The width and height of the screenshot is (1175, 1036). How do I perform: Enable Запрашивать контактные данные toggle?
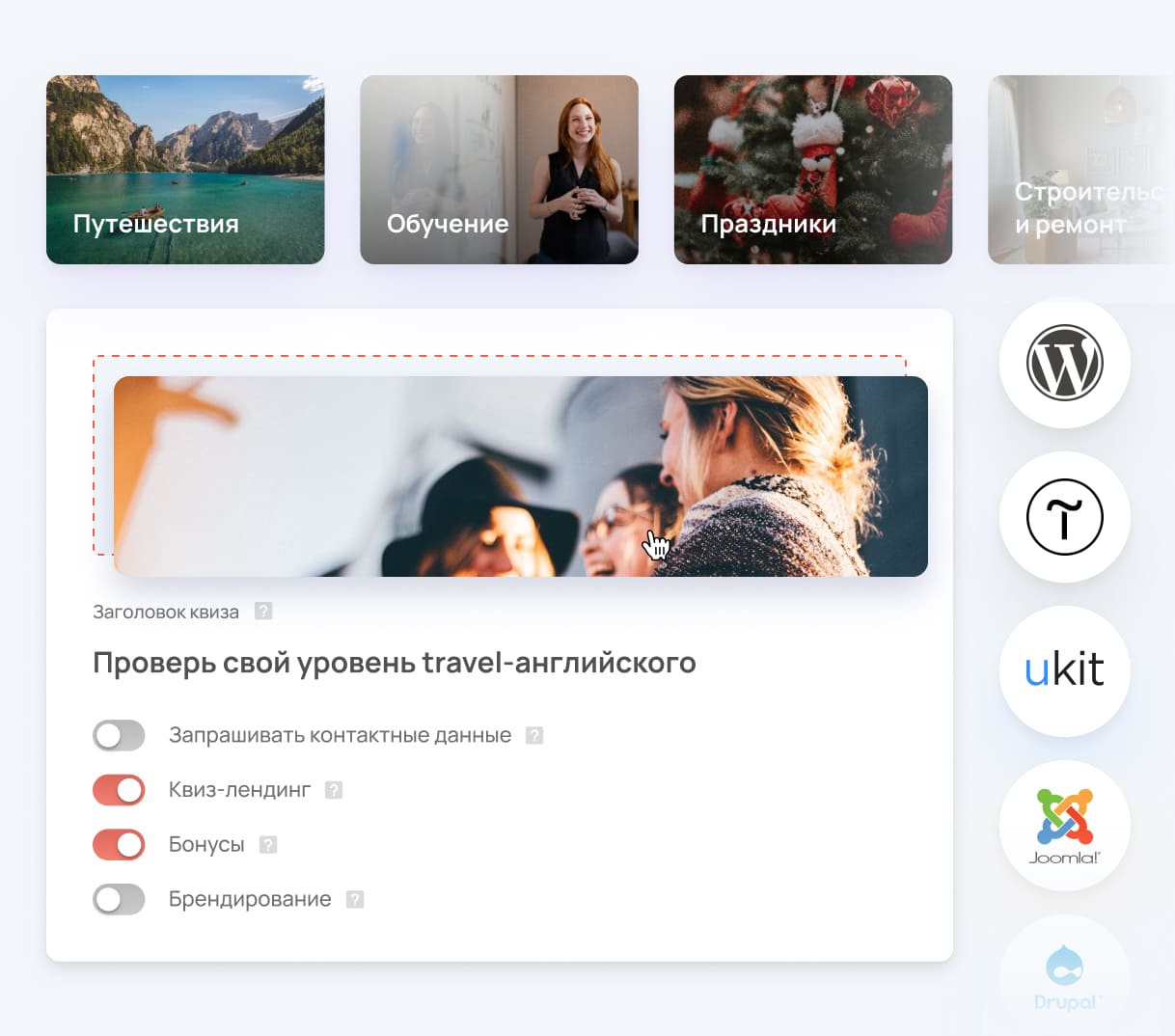point(119,735)
